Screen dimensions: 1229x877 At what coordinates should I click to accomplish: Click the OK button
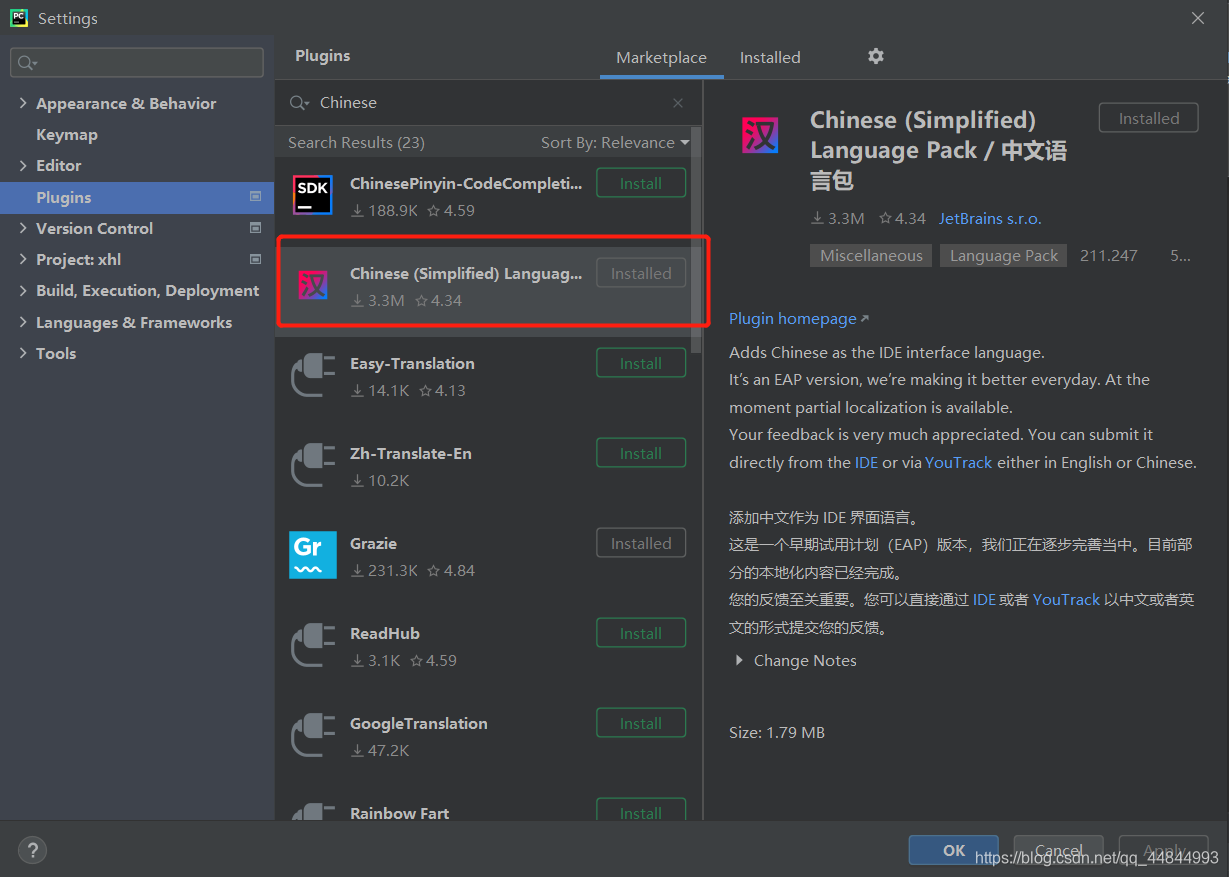point(953,850)
